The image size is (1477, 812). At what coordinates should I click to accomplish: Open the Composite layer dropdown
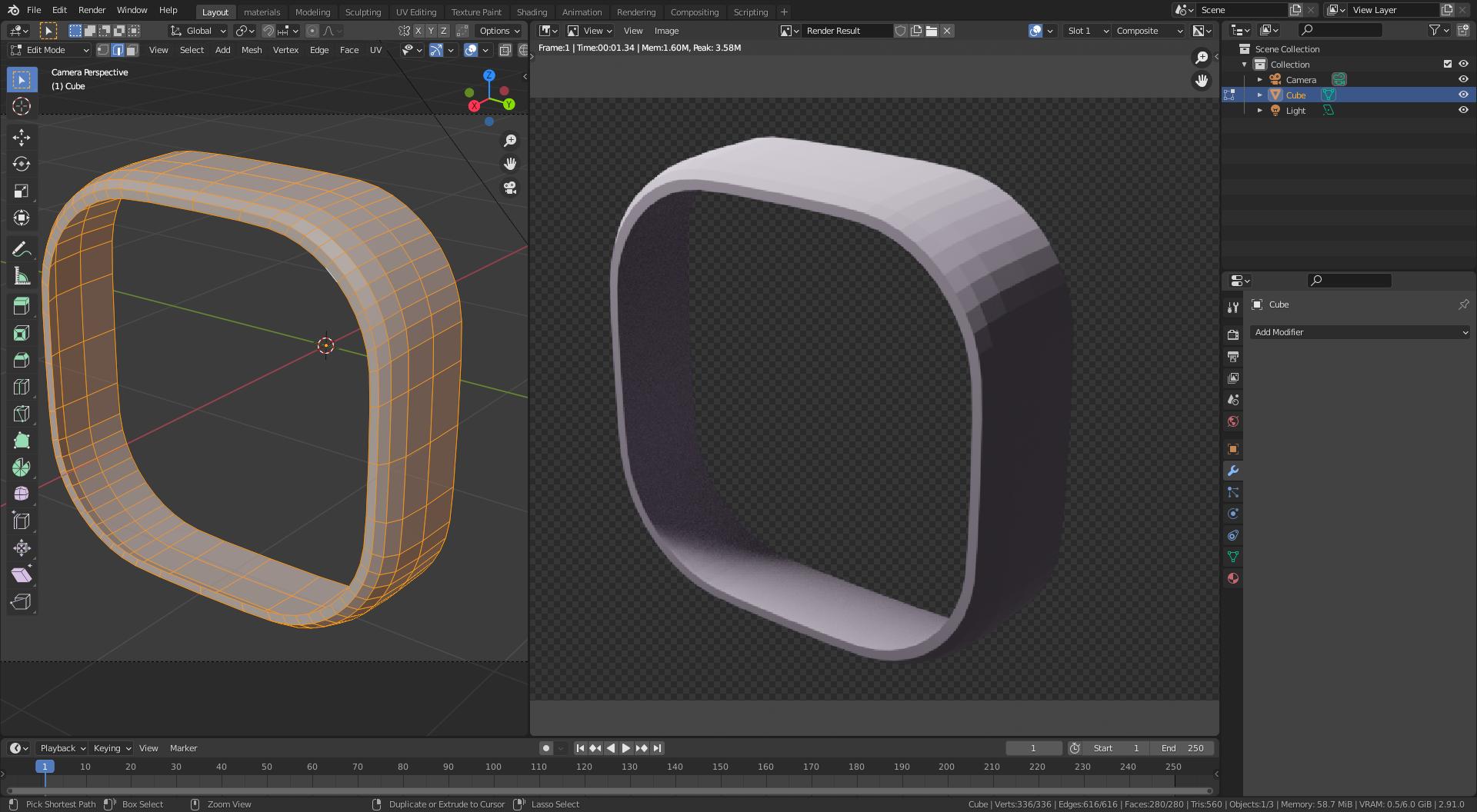[1149, 31]
